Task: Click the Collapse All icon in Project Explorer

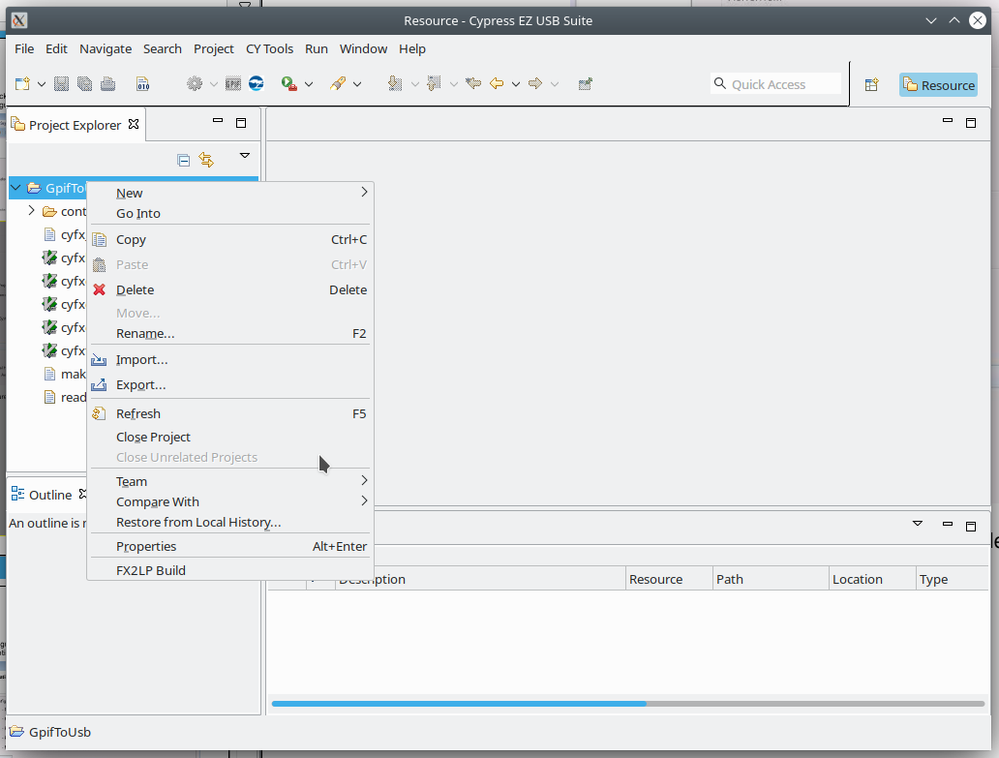Action: pyautogui.click(x=183, y=160)
